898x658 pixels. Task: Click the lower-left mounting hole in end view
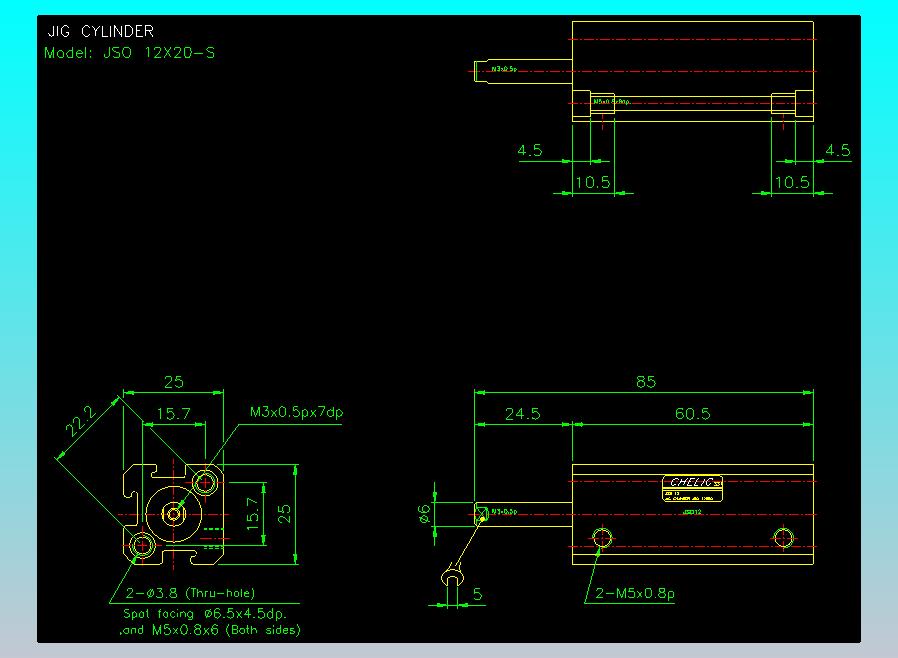(142, 545)
